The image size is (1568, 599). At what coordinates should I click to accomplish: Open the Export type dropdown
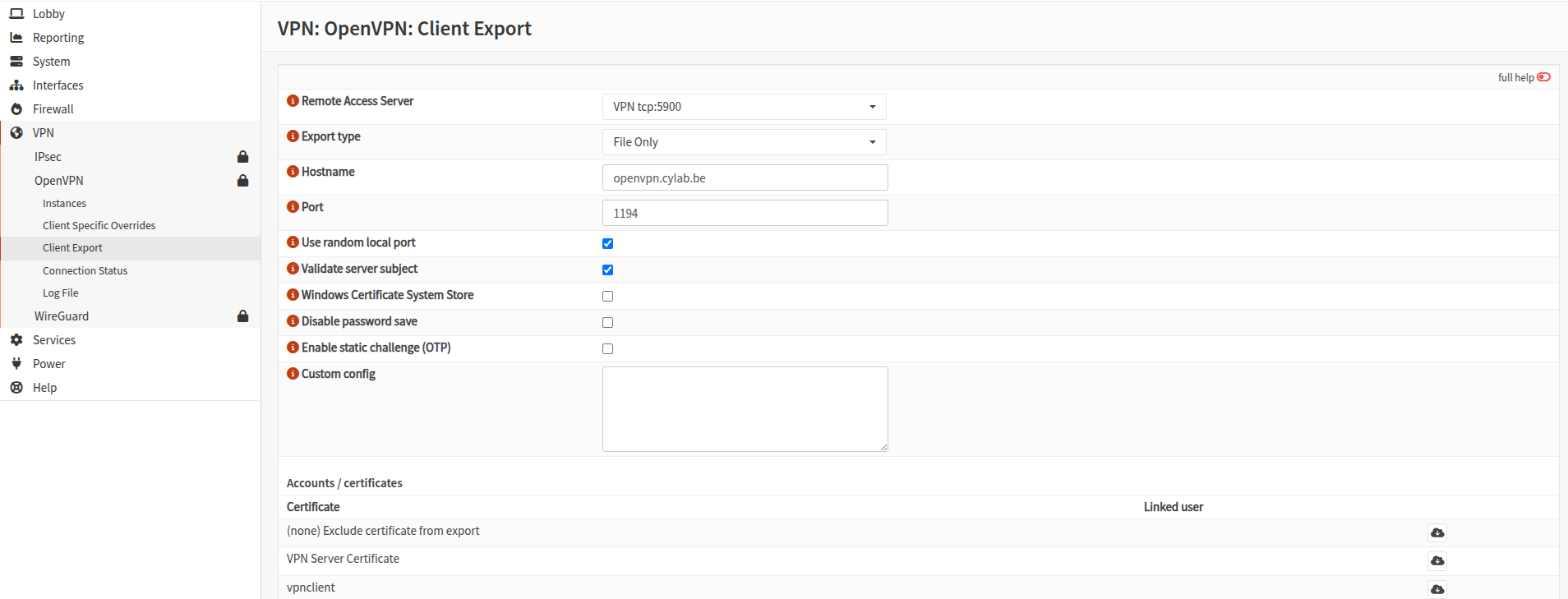744,142
